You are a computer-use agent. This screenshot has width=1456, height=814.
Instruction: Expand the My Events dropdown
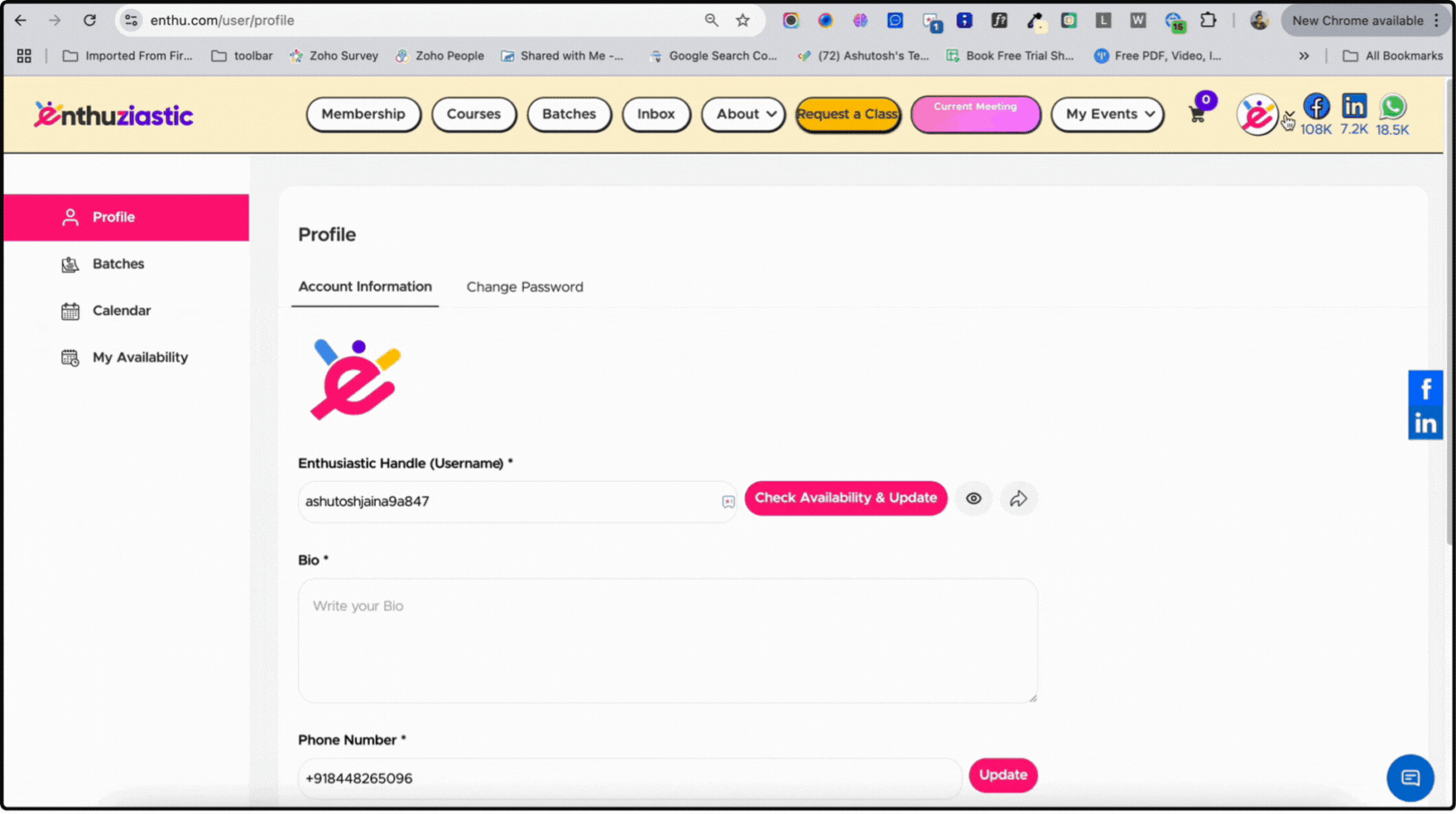1108,115
